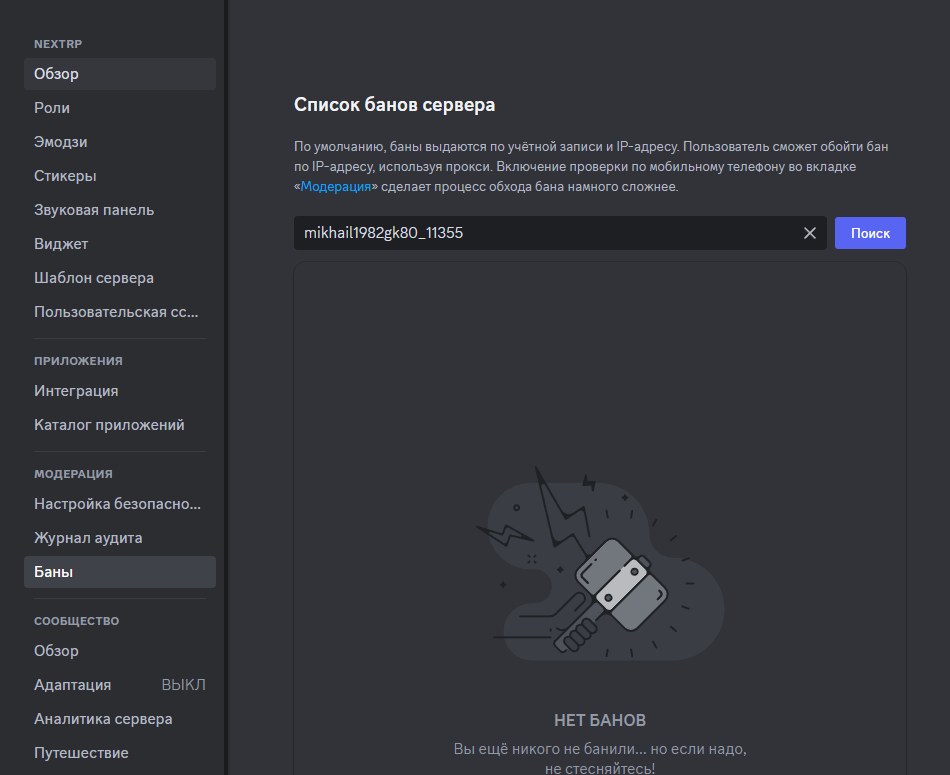Open the Модерация link in description
This screenshot has height=775, width=950.
pos(336,187)
